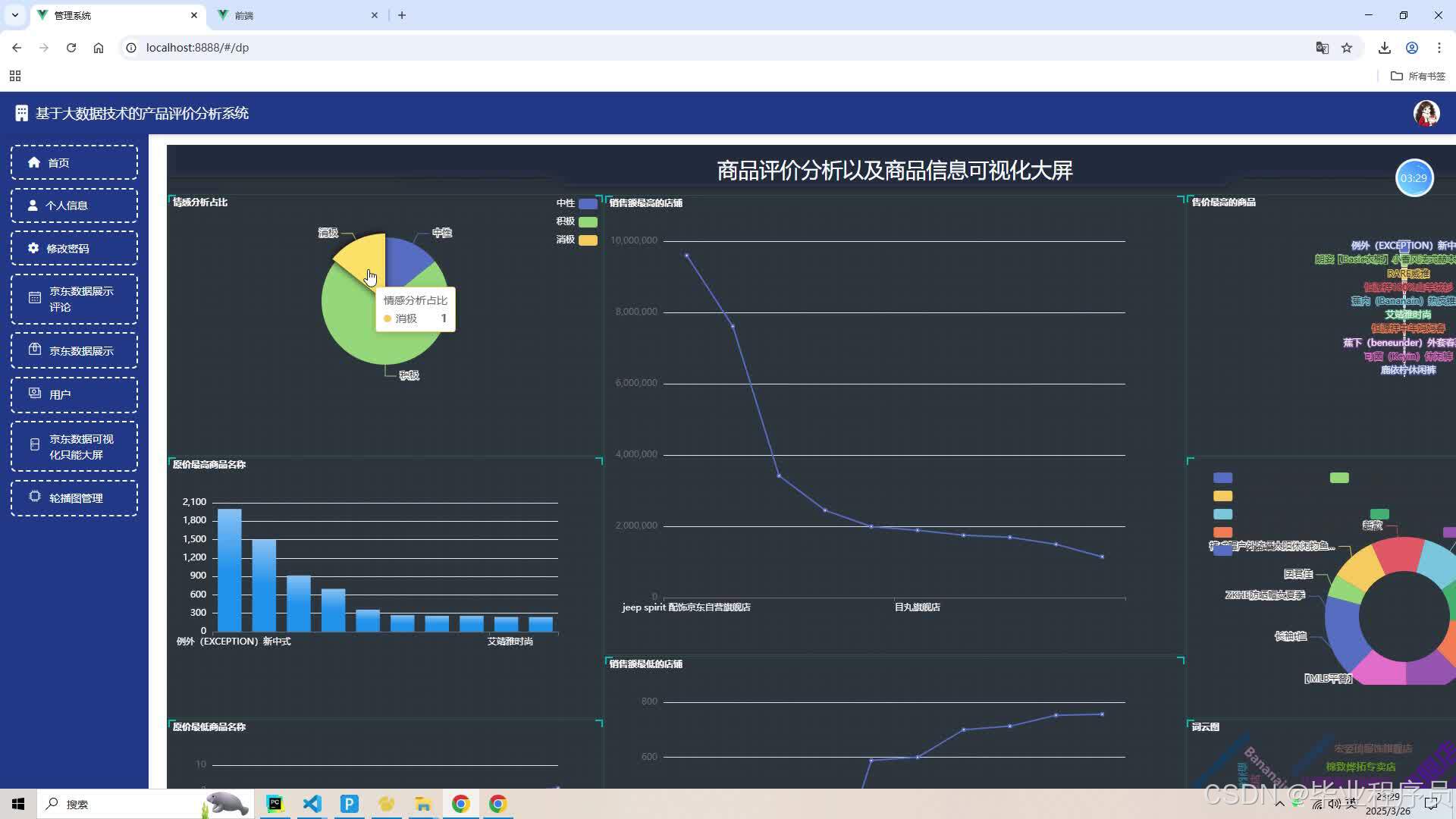This screenshot has height=819, width=1456.
Task: Open 京东数据可视化只能大屏 sidebar entry
Action: (74, 447)
